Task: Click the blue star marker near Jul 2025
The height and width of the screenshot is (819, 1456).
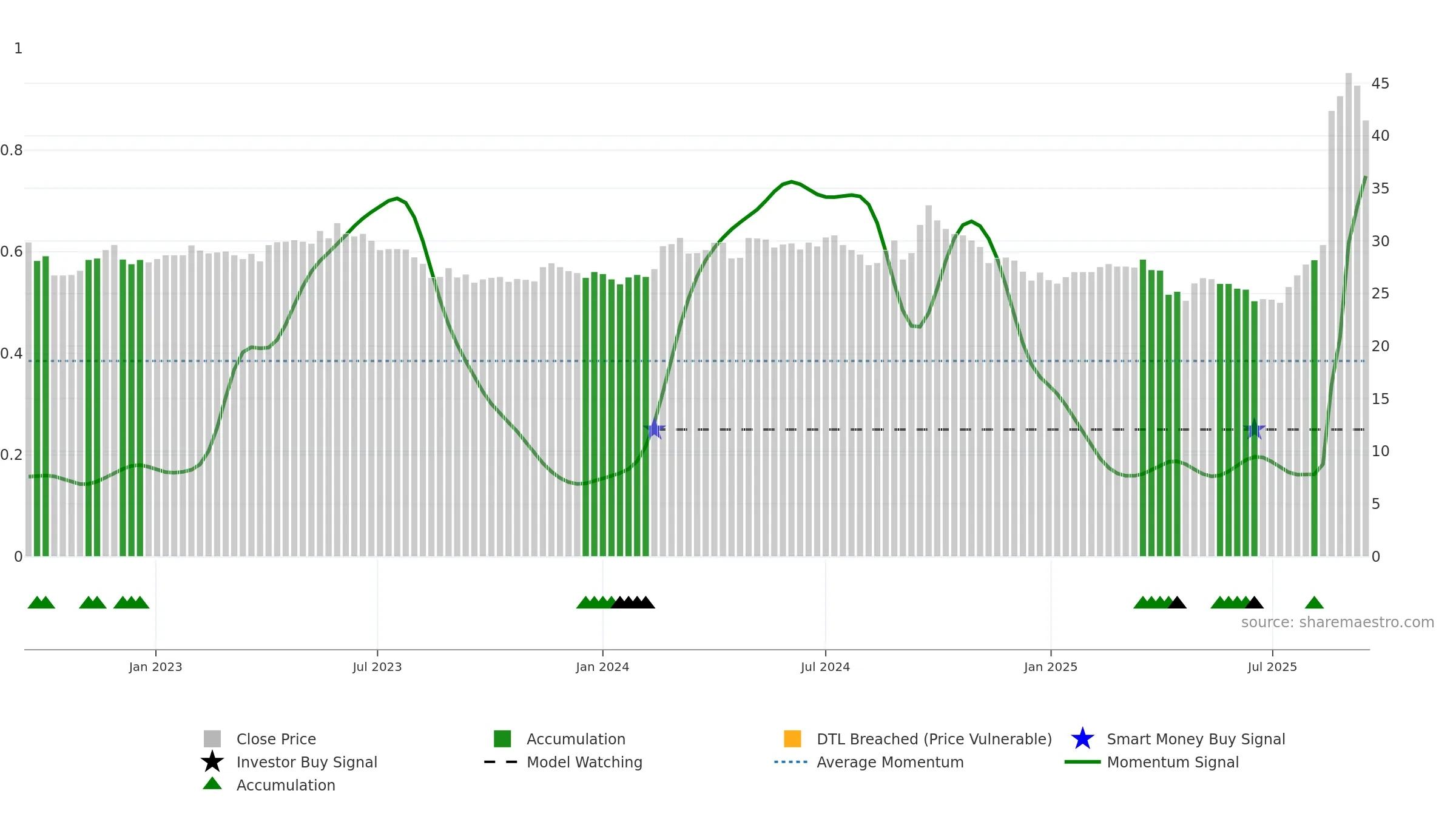Action: [x=1254, y=430]
